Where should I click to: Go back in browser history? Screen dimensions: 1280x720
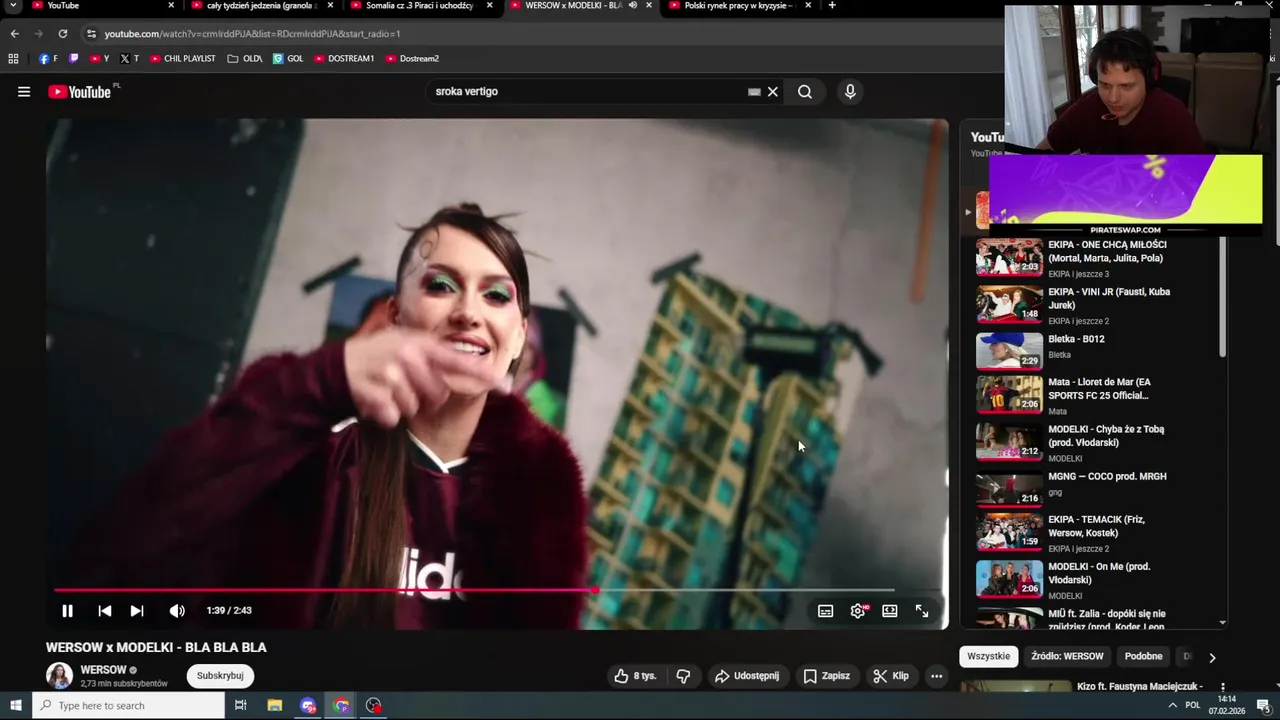[x=14, y=33]
